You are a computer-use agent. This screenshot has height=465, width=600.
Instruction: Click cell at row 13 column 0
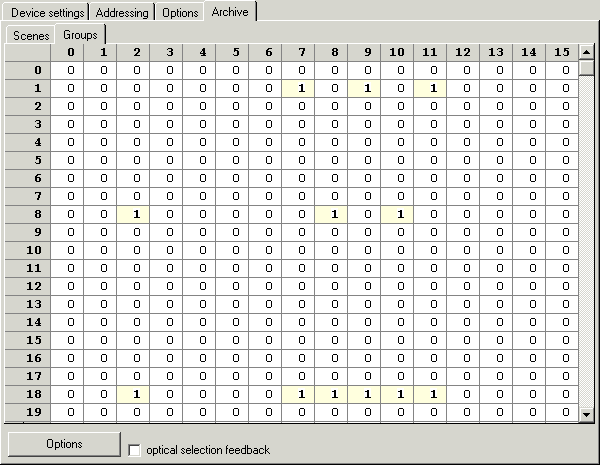click(x=67, y=304)
